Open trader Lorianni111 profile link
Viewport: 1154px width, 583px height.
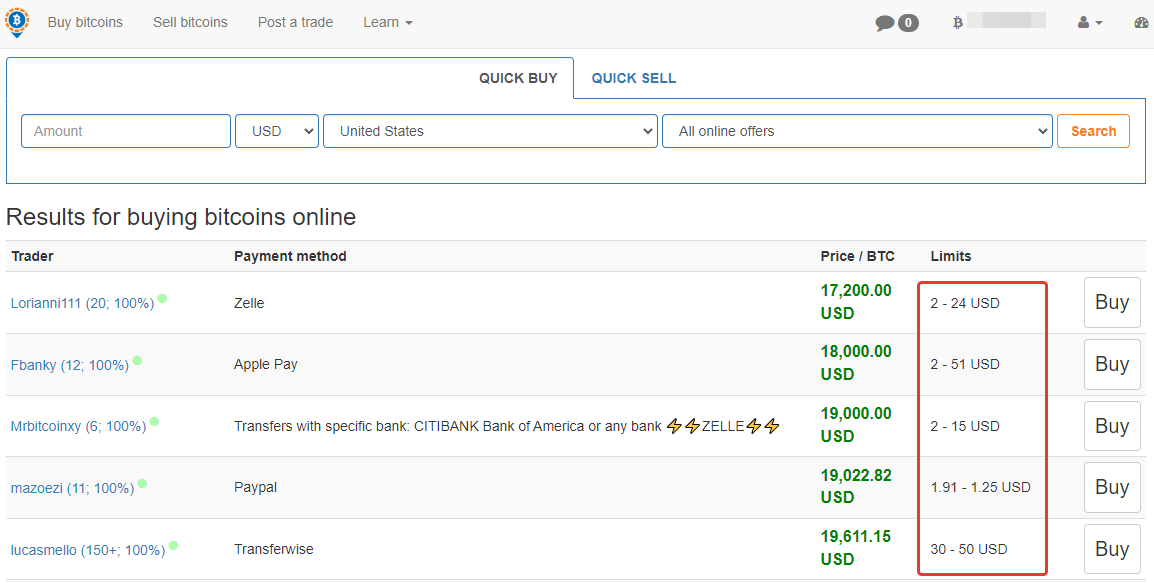[82, 303]
